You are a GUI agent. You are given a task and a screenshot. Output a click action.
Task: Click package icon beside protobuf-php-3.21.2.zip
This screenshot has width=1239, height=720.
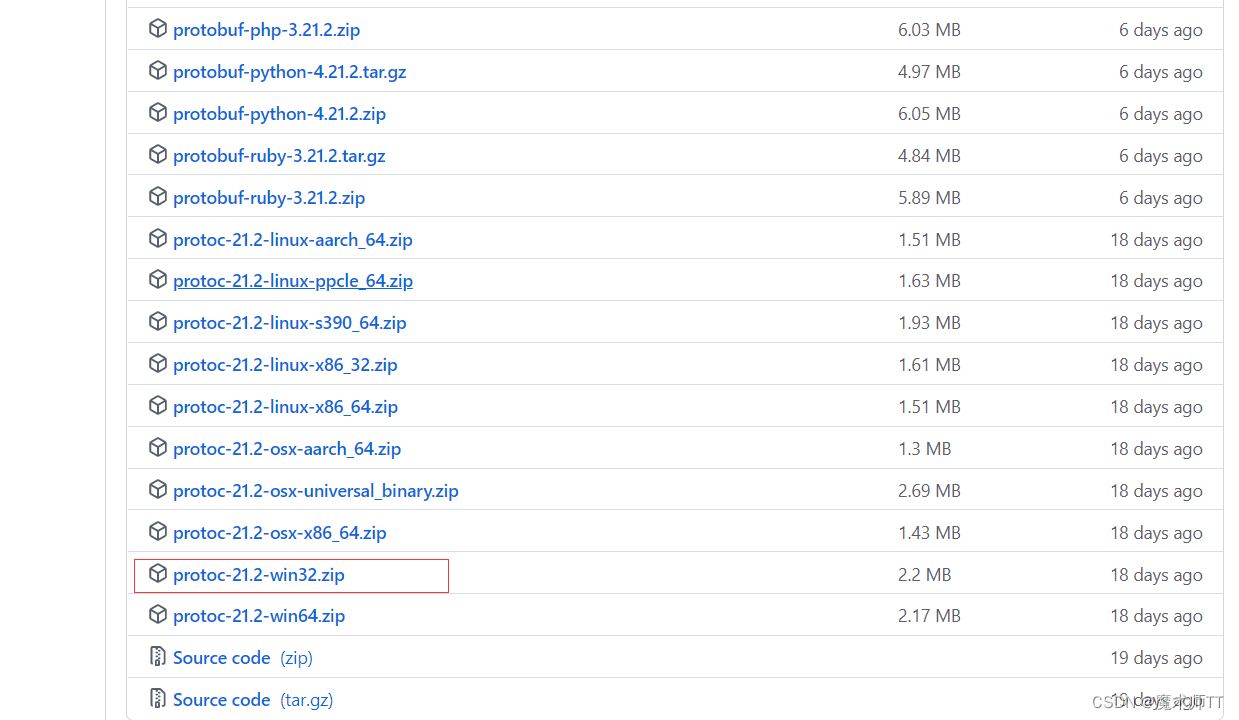point(157,29)
